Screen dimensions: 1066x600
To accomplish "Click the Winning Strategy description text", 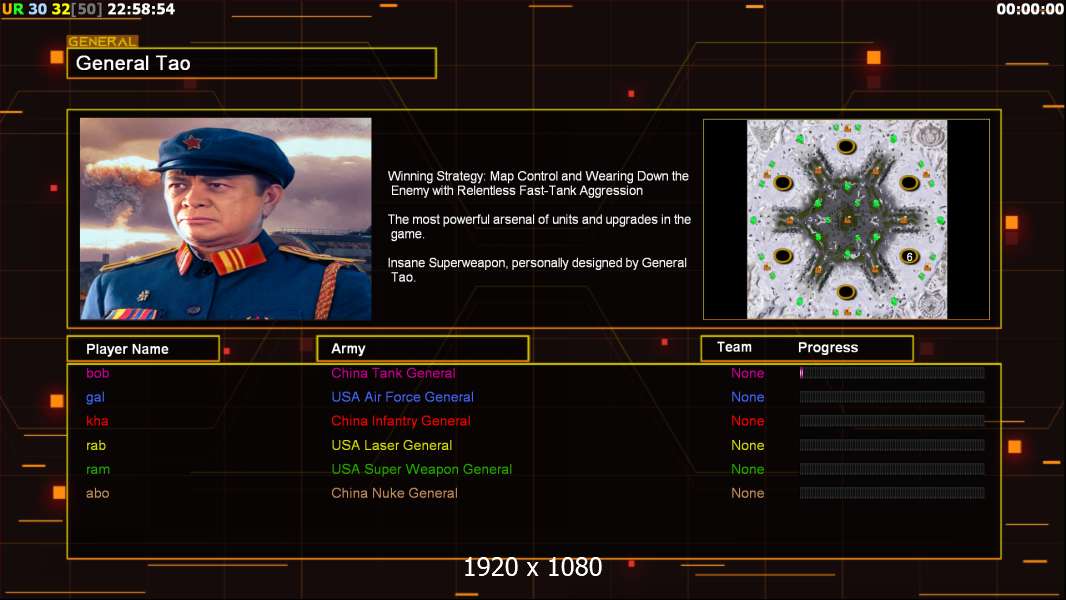I will (x=538, y=183).
